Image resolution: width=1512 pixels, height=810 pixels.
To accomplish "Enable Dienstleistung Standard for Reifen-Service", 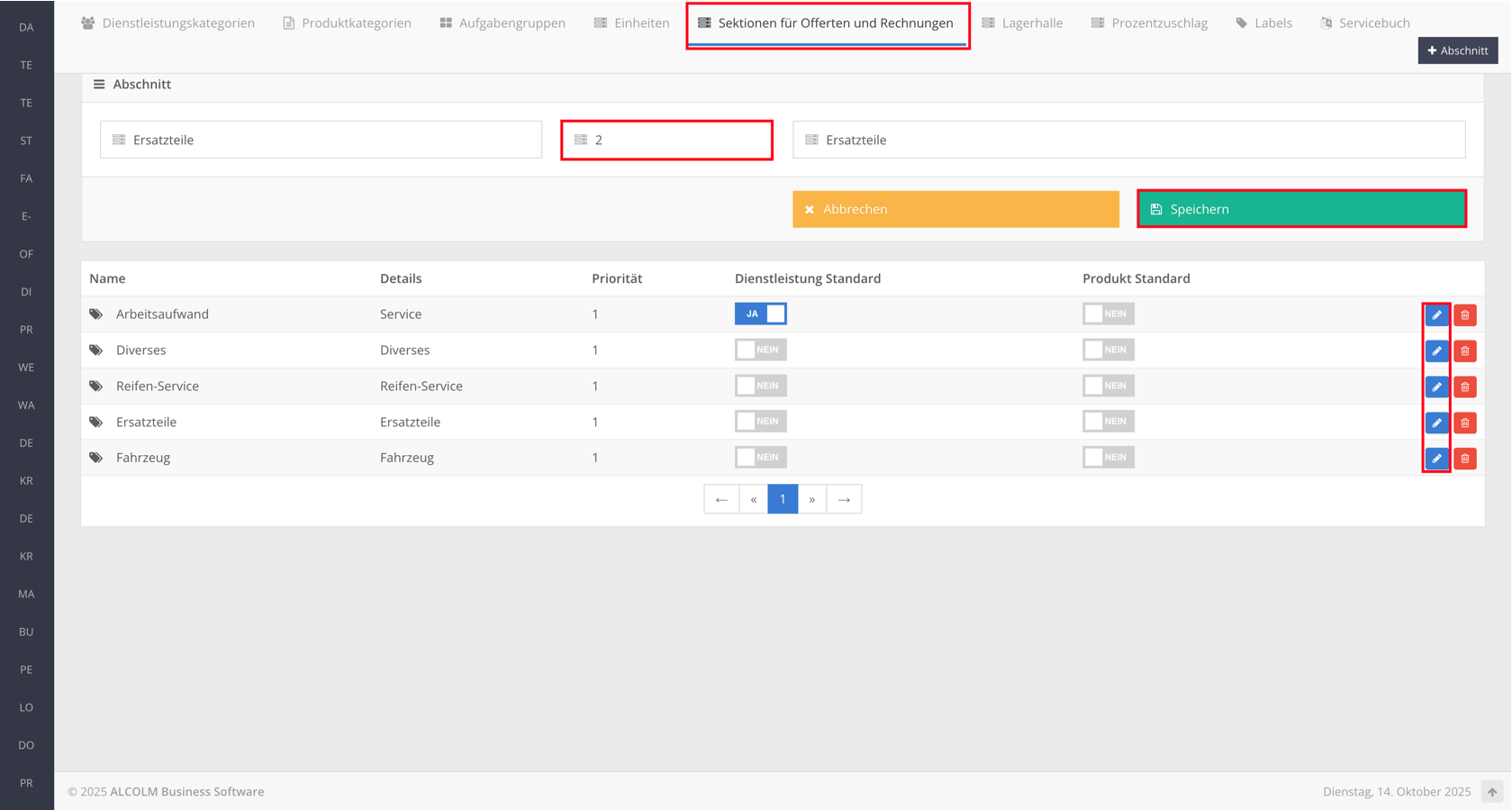I will [760, 386].
